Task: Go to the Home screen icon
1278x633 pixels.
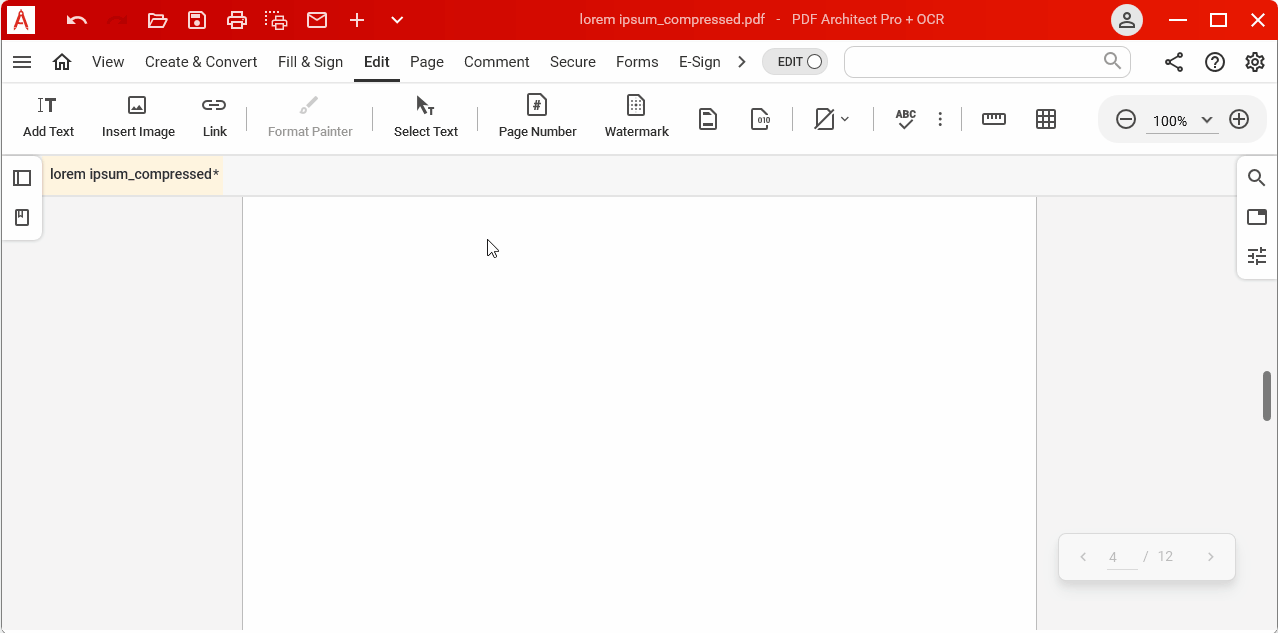Action: point(62,62)
